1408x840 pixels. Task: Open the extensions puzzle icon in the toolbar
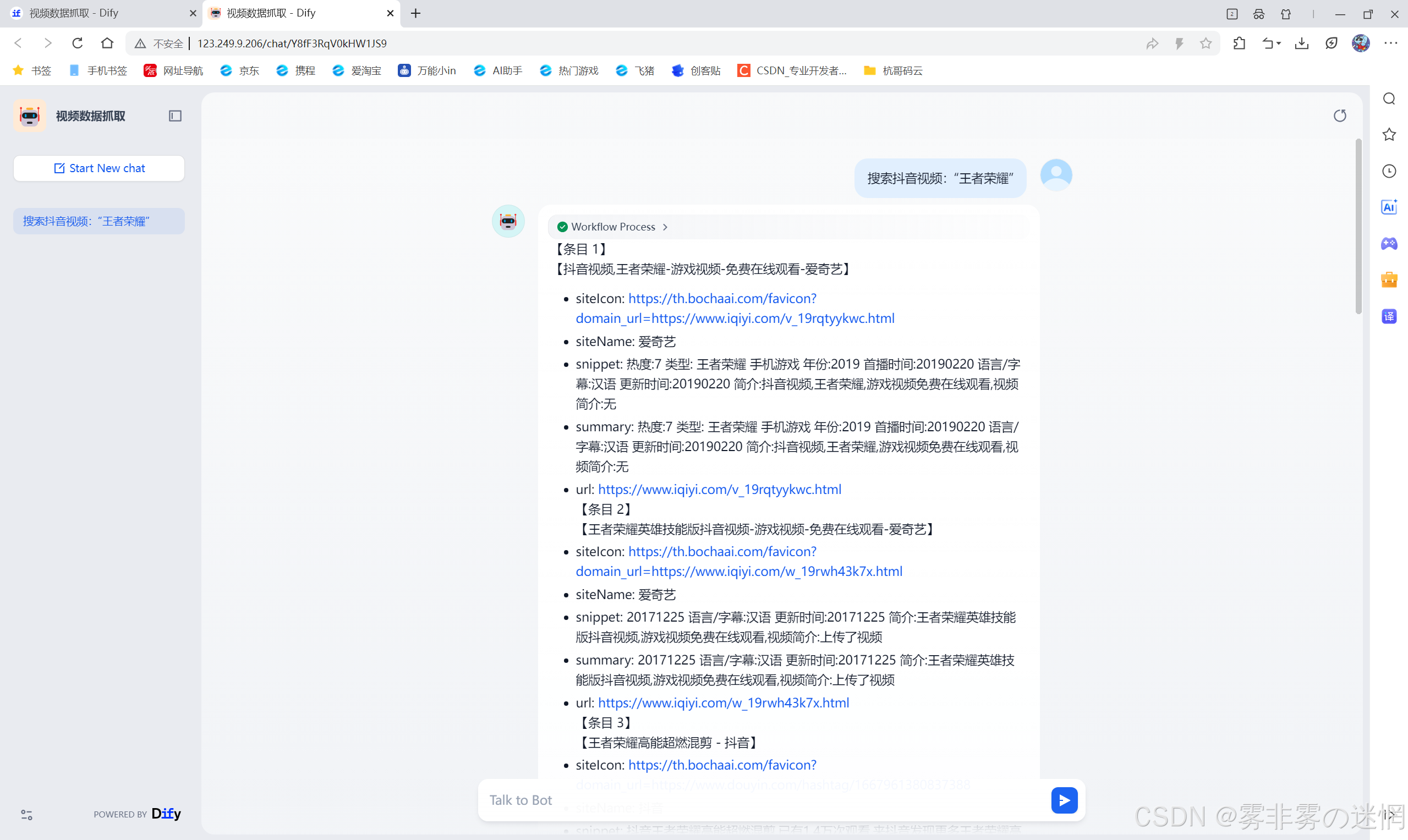pos(1239,43)
